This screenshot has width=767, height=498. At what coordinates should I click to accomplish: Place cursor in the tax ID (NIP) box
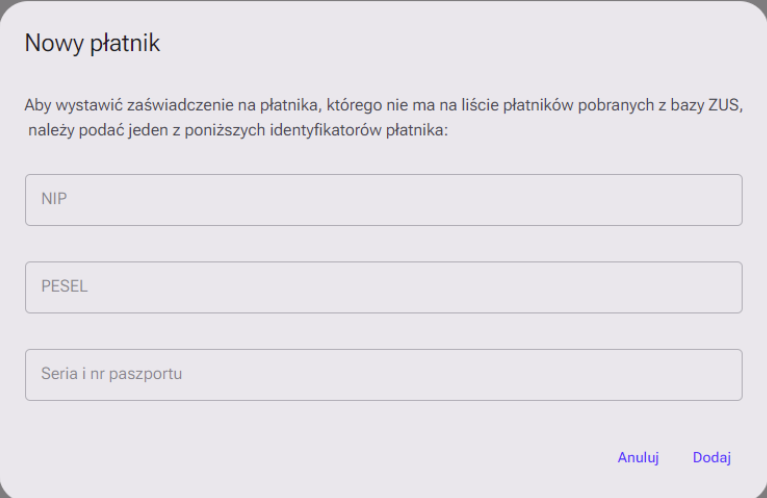(383, 200)
